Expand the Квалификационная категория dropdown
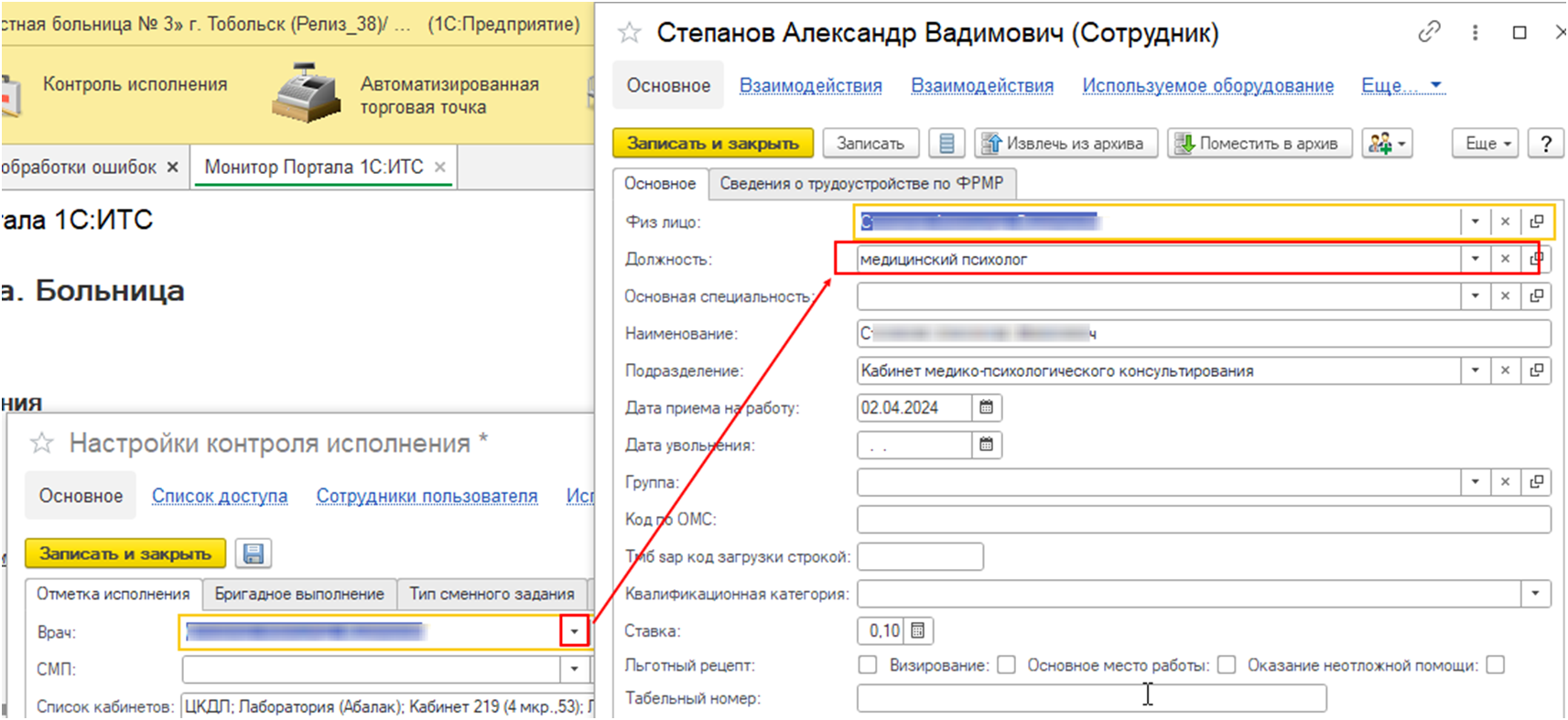This screenshot has height=720, width=1568. tap(1535, 594)
